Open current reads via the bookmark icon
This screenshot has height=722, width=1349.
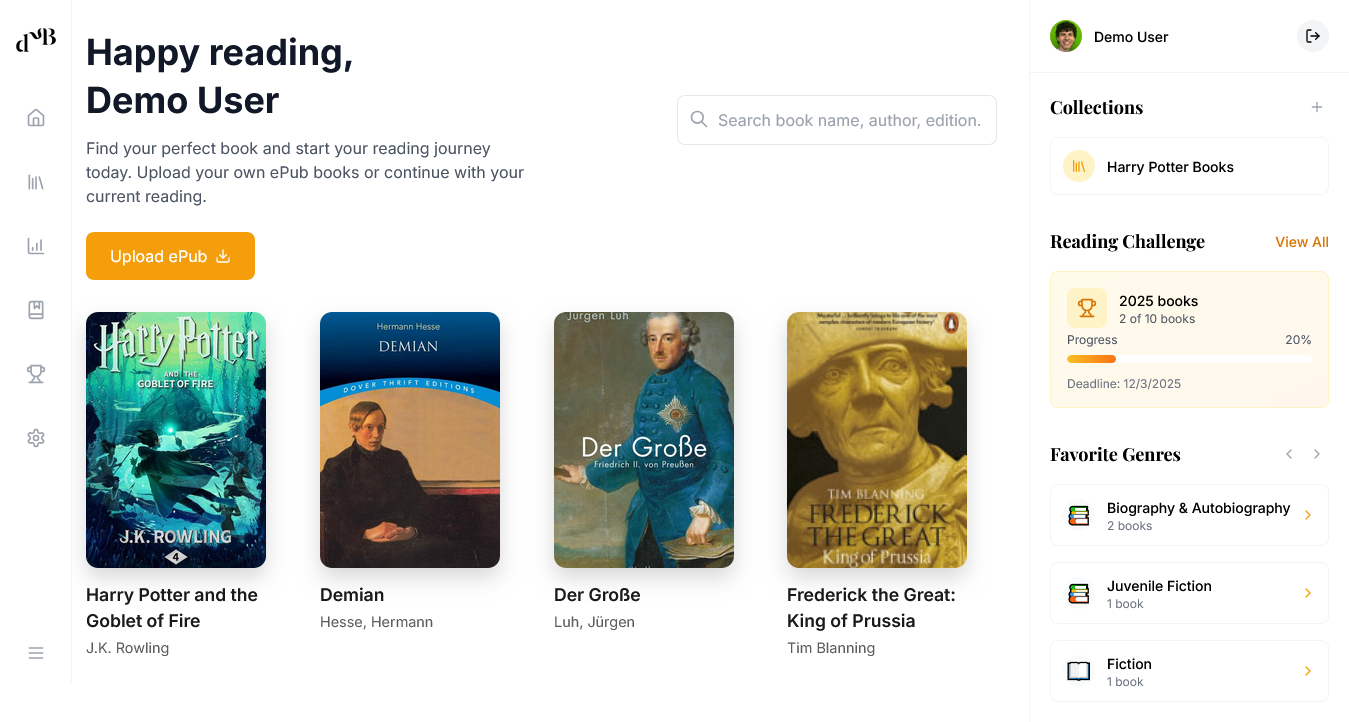(x=36, y=309)
